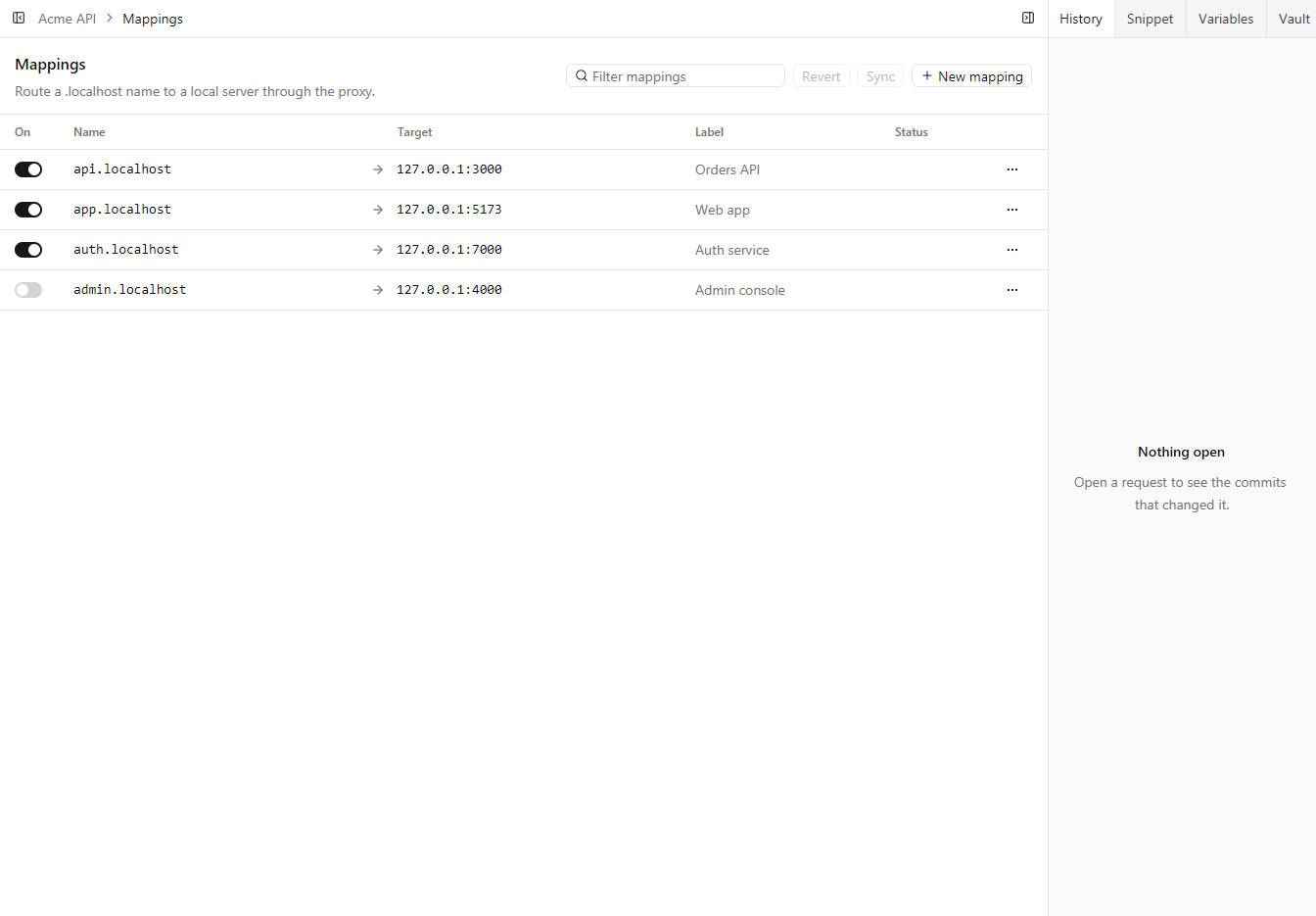This screenshot has width=1316, height=916.
Task: Open the Variables tab
Action: [x=1226, y=19]
